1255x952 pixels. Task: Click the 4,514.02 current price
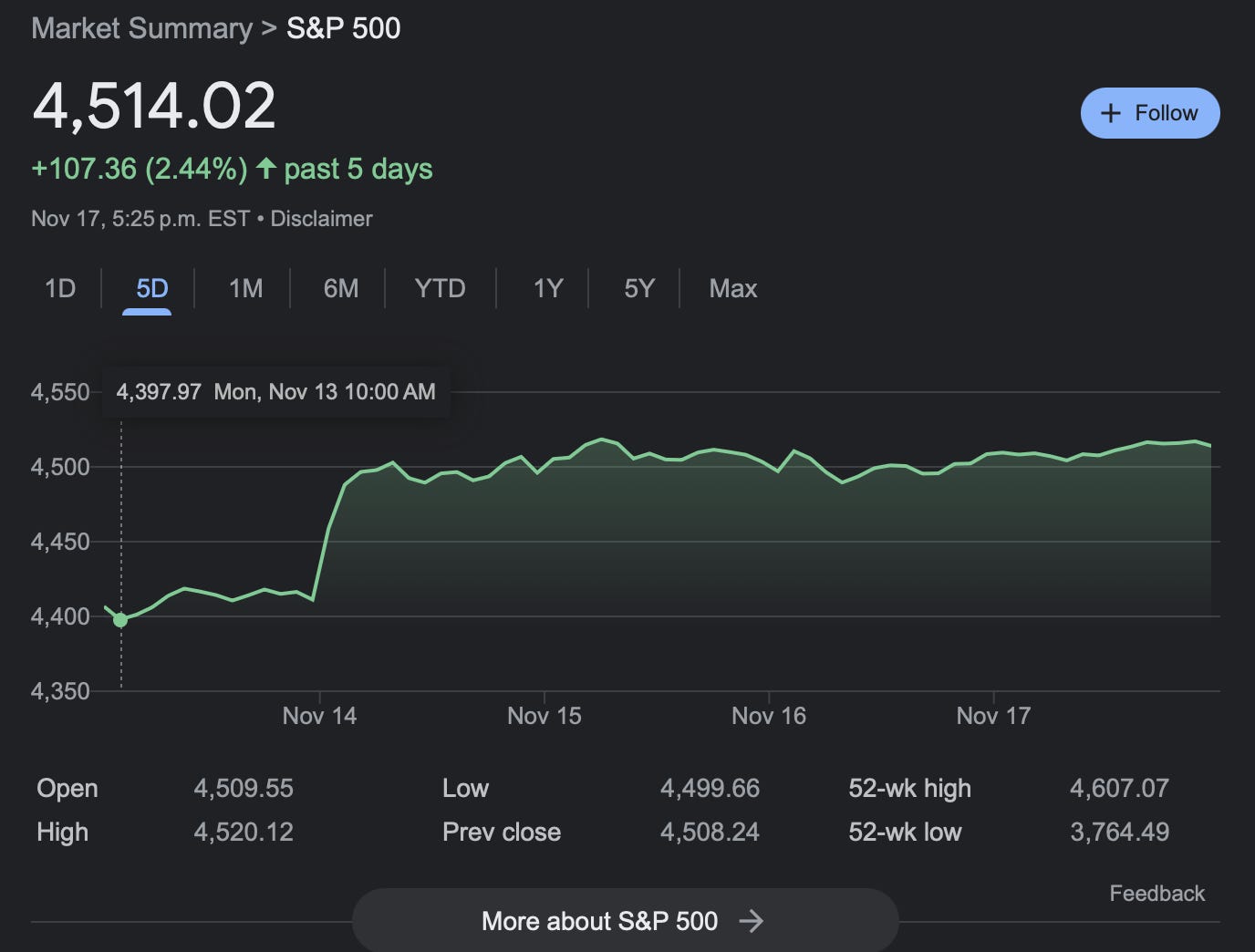(x=153, y=106)
